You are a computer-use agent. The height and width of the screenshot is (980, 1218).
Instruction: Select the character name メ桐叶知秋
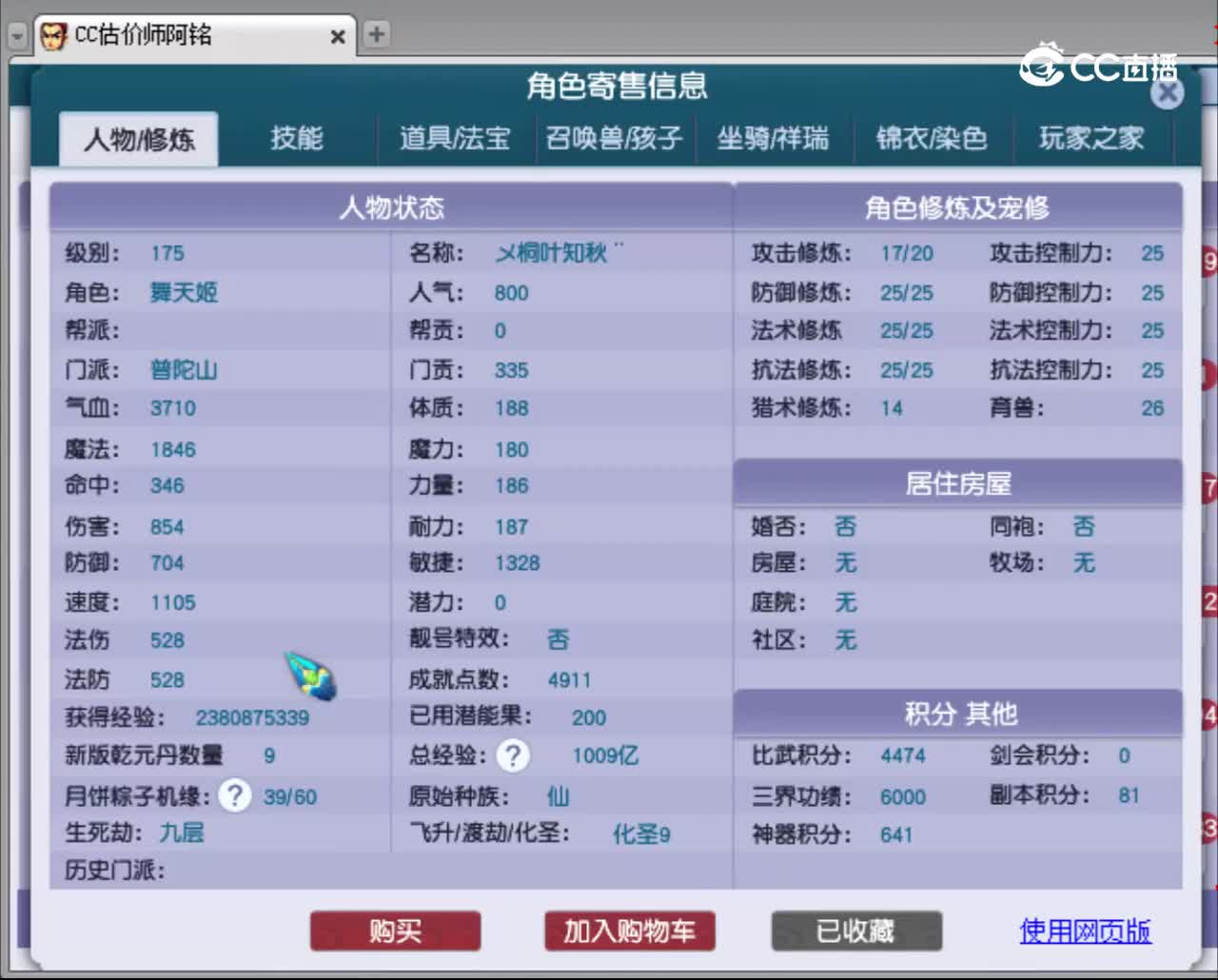(x=560, y=253)
